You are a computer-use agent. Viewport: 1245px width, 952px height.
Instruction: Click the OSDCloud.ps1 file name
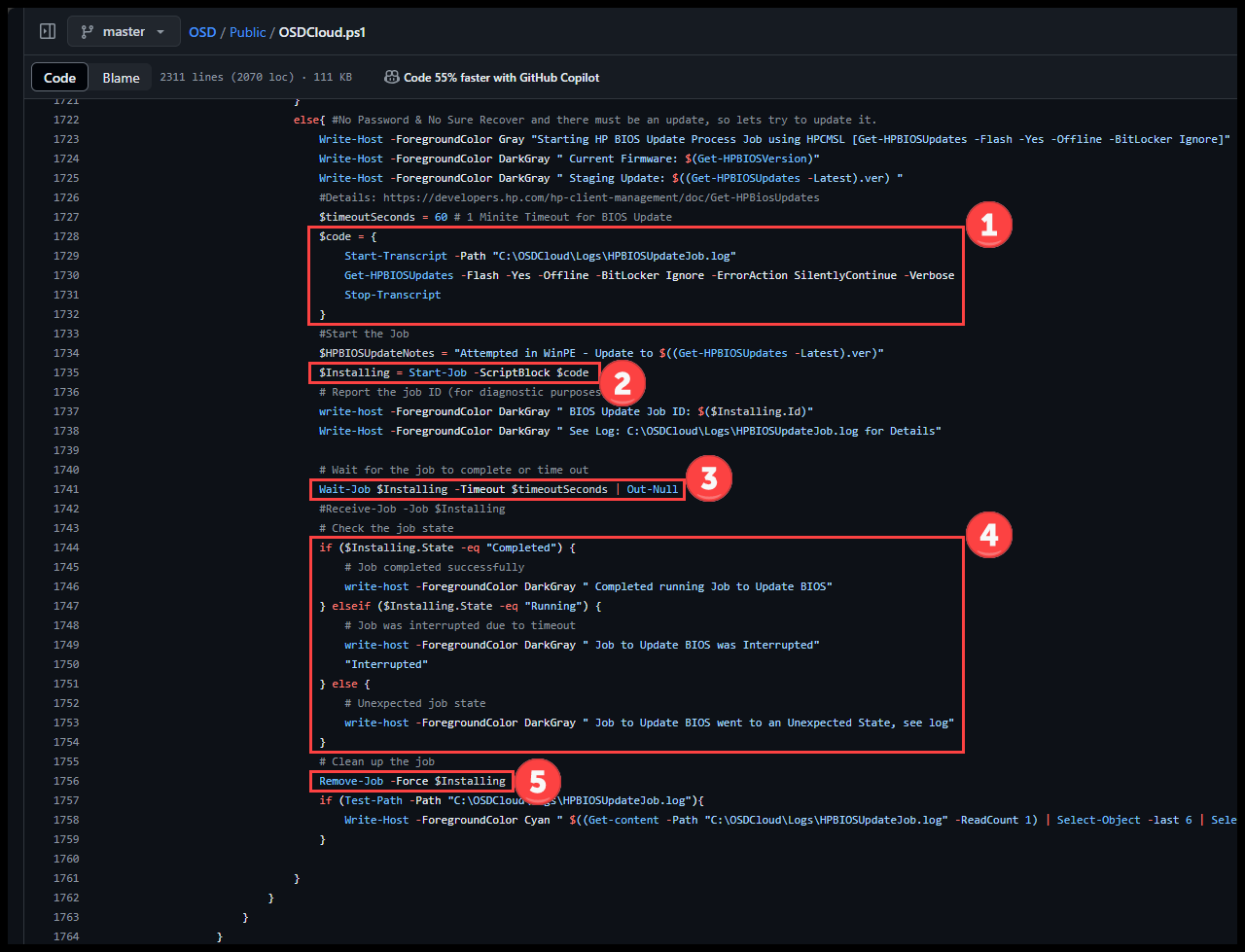[x=322, y=32]
